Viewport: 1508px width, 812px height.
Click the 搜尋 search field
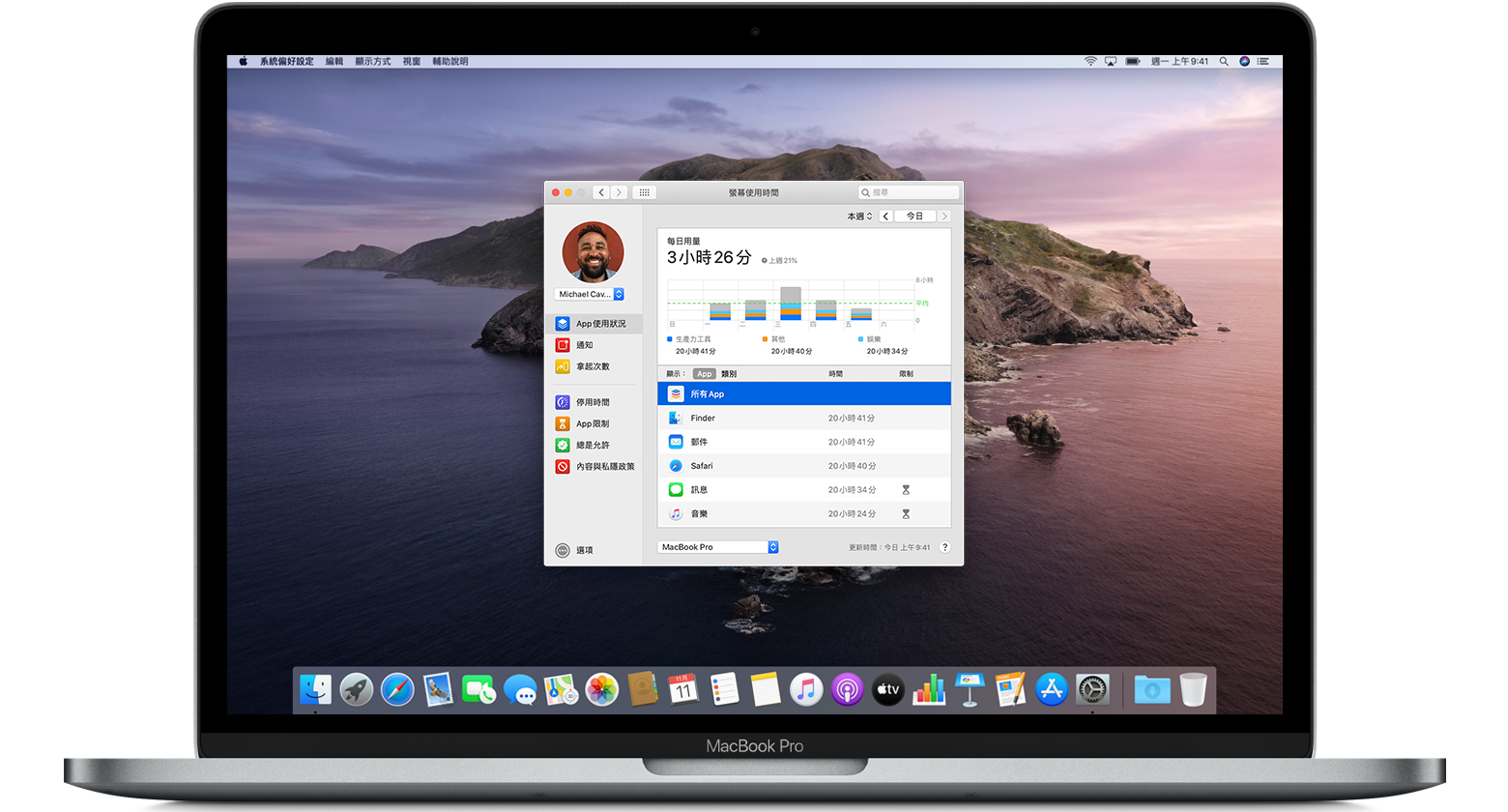[x=909, y=192]
